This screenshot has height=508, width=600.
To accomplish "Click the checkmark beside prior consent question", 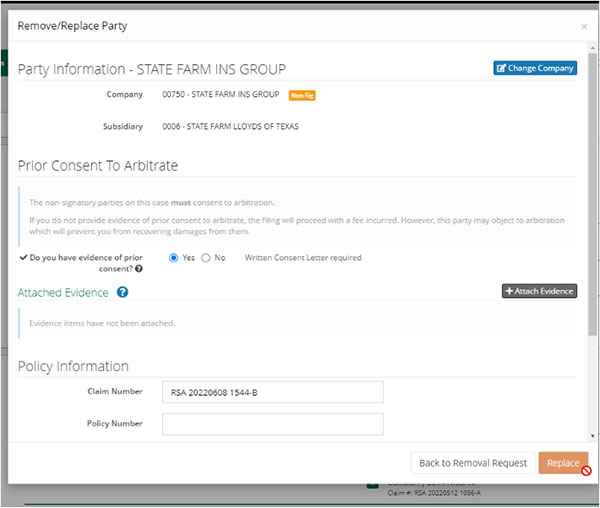I will [x=23, y=257].
